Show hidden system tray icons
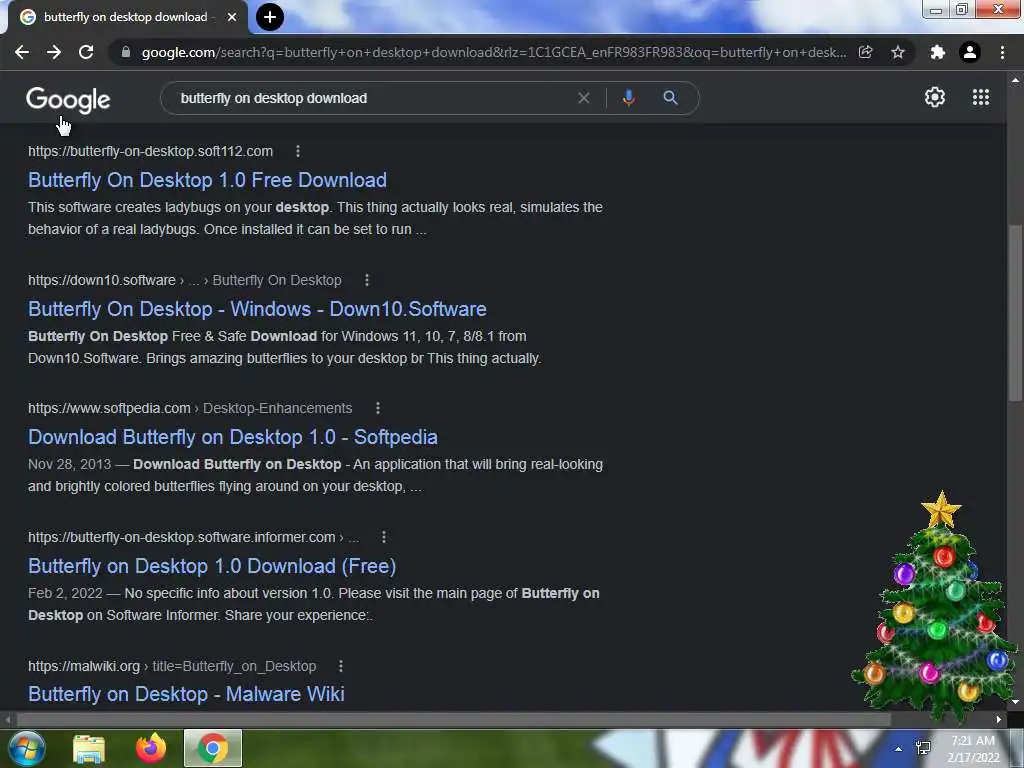 tap(899, 749)
